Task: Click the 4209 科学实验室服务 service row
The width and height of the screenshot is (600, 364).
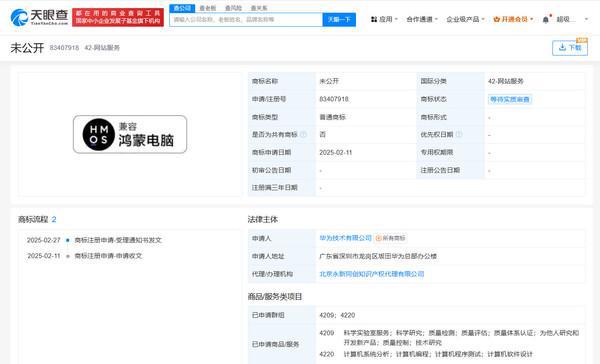Action: [449, 338]
